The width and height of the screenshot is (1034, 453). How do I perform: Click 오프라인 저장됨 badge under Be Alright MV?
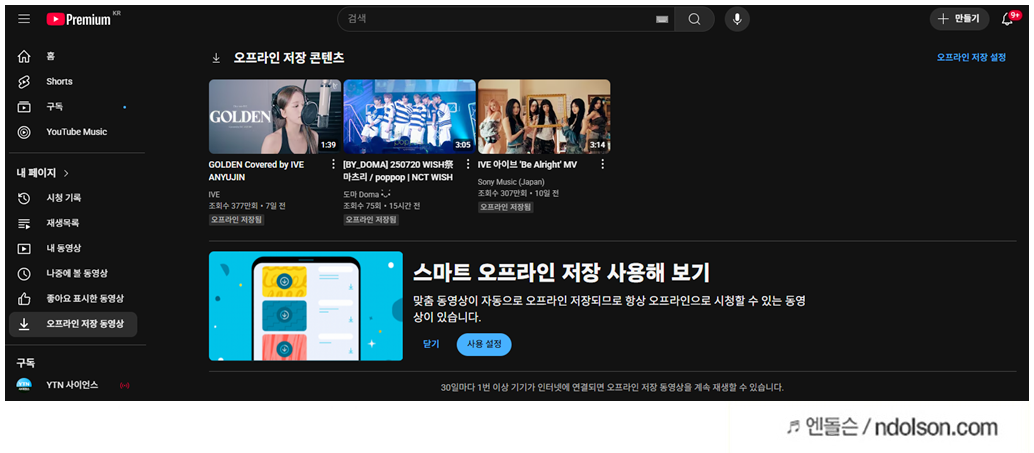pyautogui.click(x=506, y=207)
